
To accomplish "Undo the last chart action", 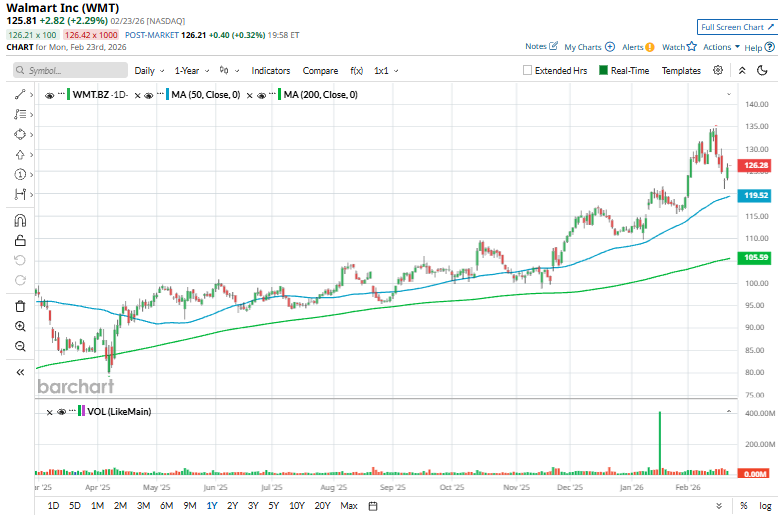I will pos(20,260).
